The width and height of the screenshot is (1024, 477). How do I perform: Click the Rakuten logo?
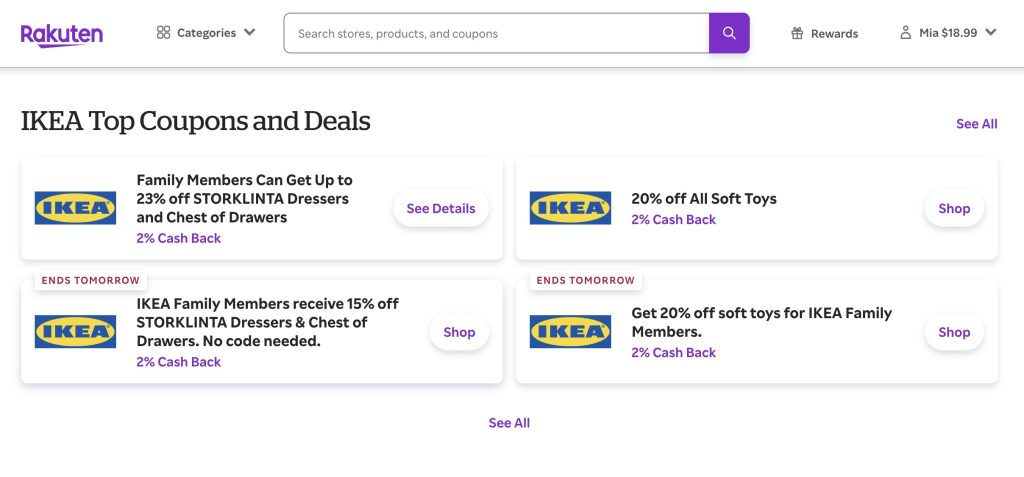(x=62, y=34)
